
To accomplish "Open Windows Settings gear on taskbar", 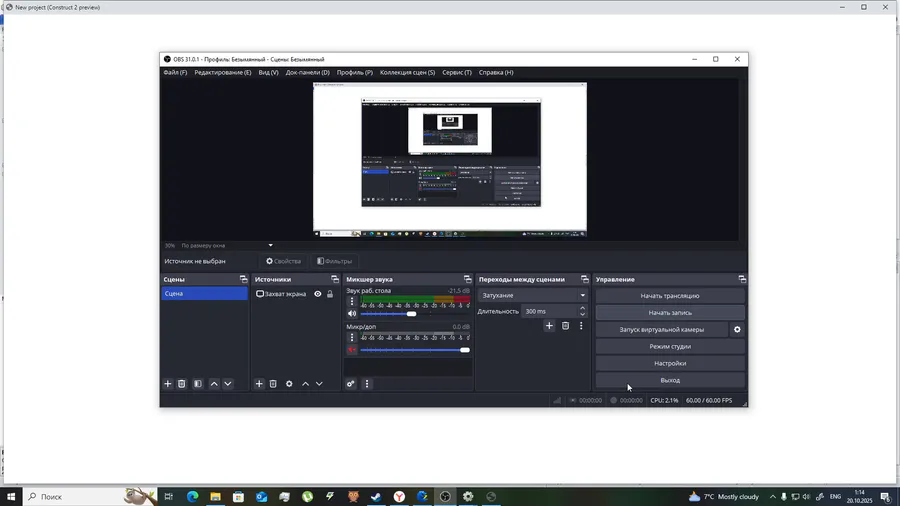I will pyautogui.click(x=468, y=496).
